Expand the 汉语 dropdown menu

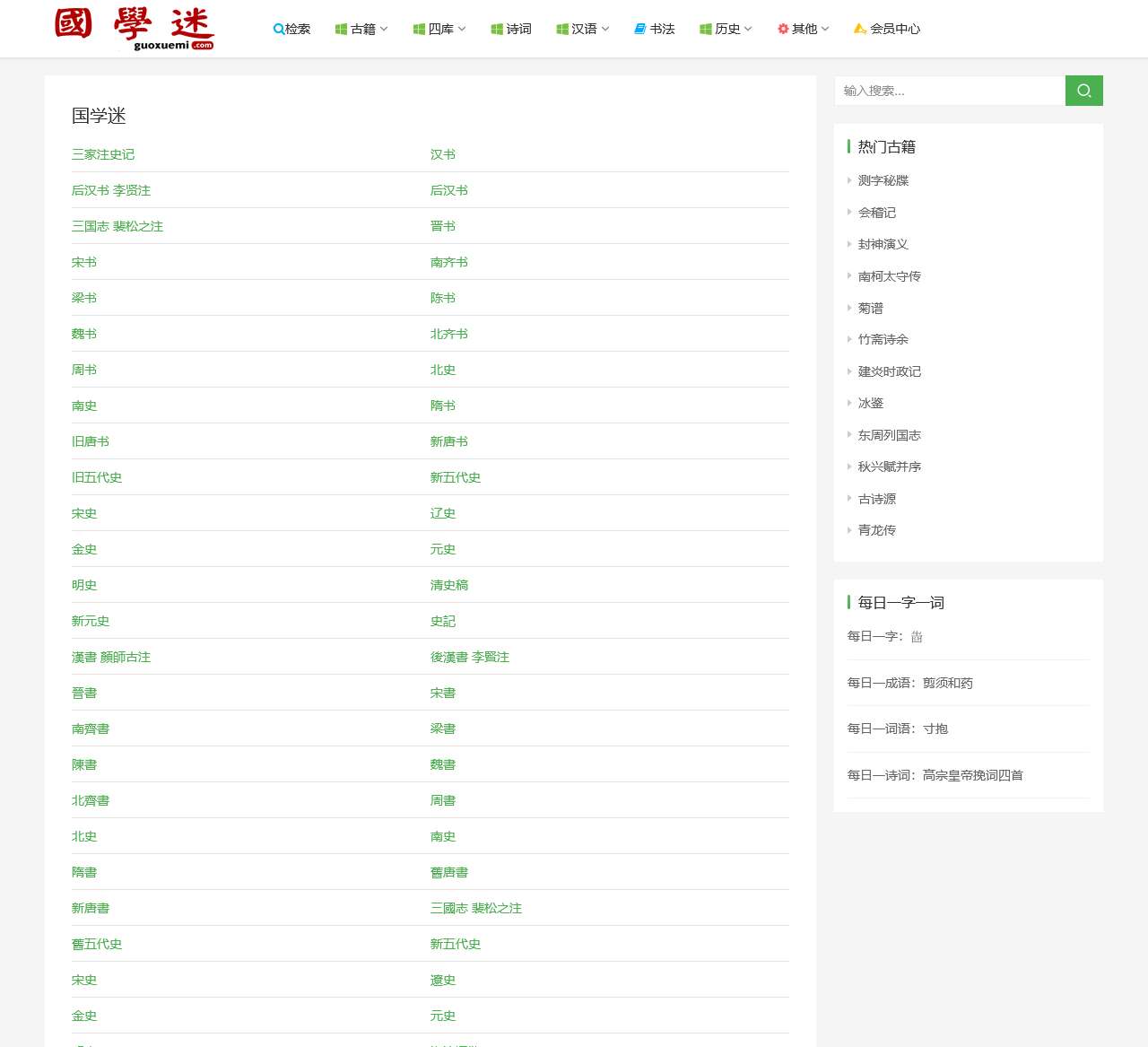583,29
